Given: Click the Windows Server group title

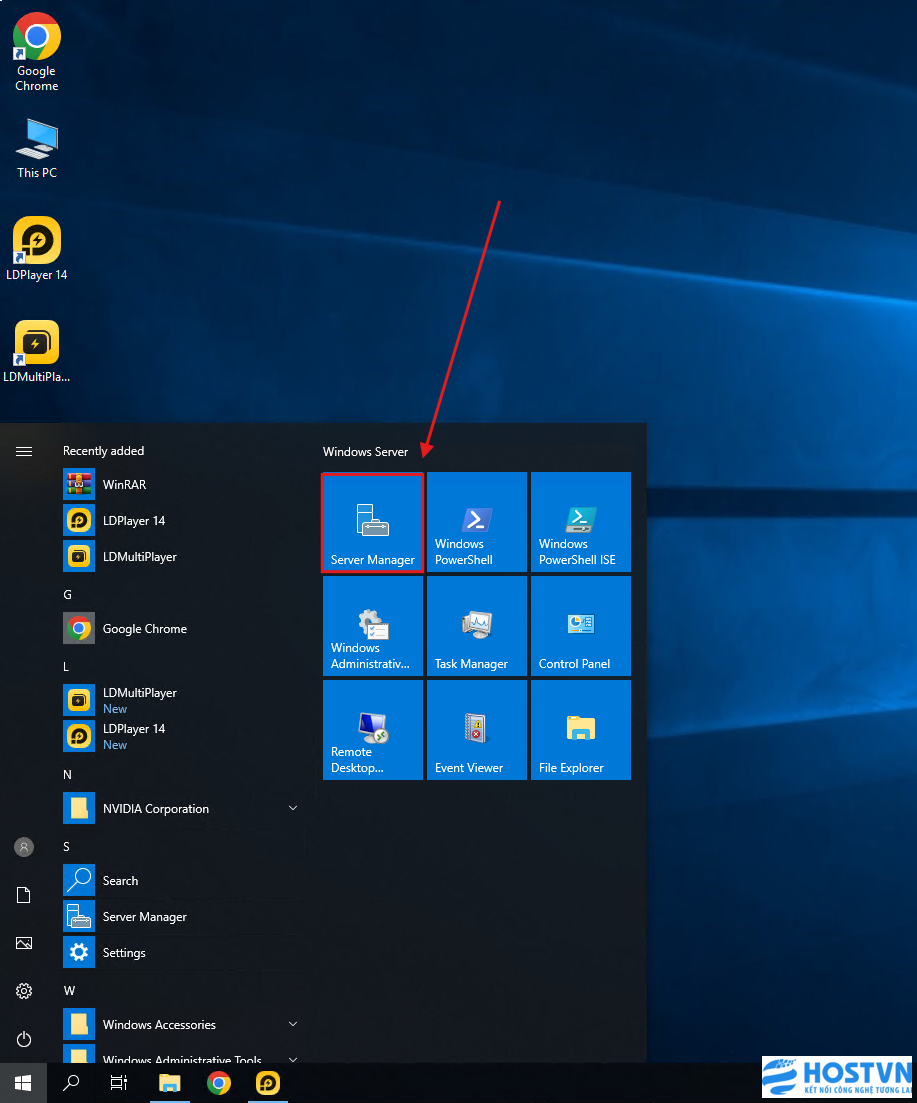Looking at the screenshot, I should pyautogui.click(x=365, y=452).
